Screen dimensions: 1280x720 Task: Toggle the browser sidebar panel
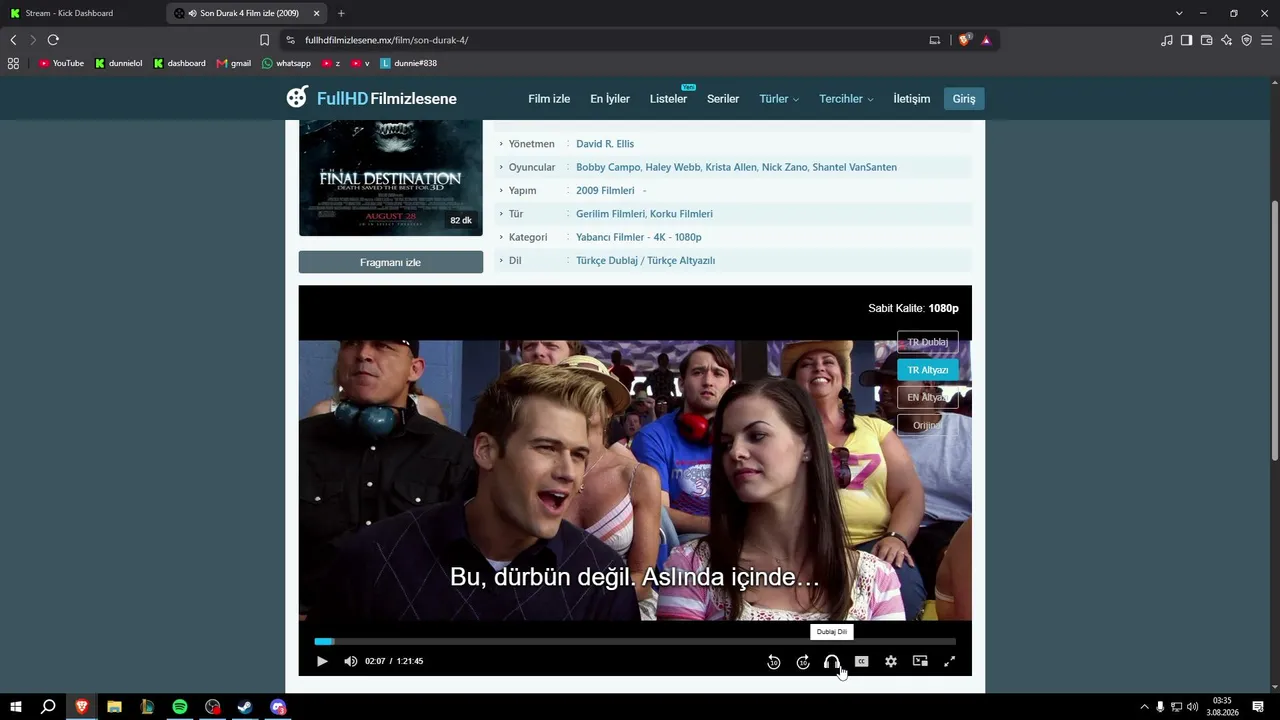click(1186, 40)
